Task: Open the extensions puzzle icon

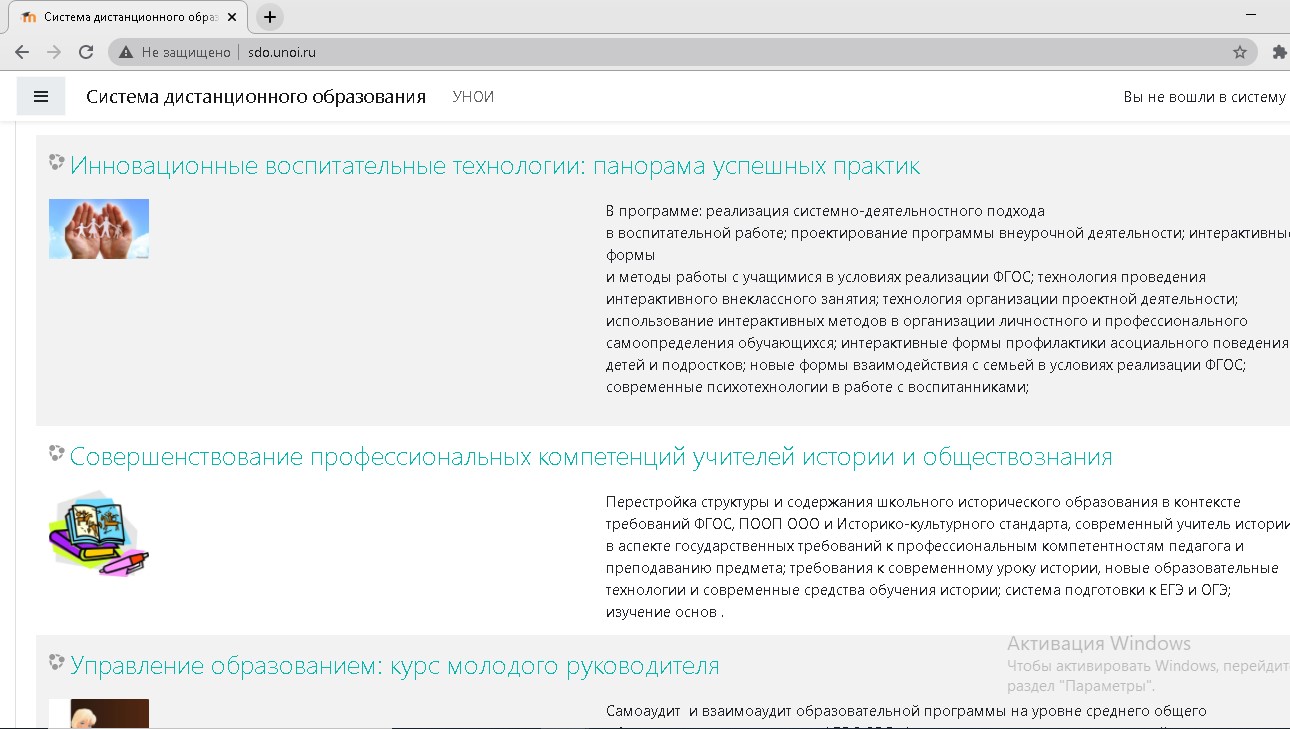Action: (1278, 52)
